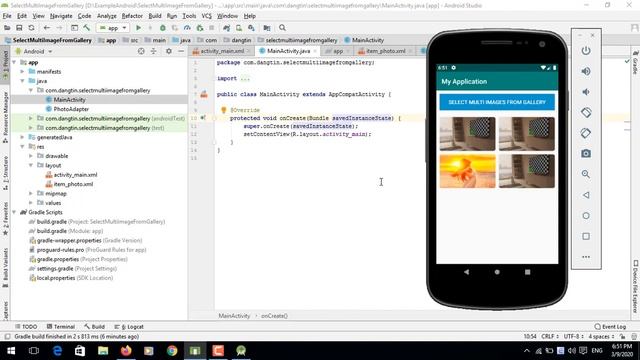Viewport: 640px width, 360px height.
Task: Open File Explorer from the taskbar
Action: click(103, 351)
